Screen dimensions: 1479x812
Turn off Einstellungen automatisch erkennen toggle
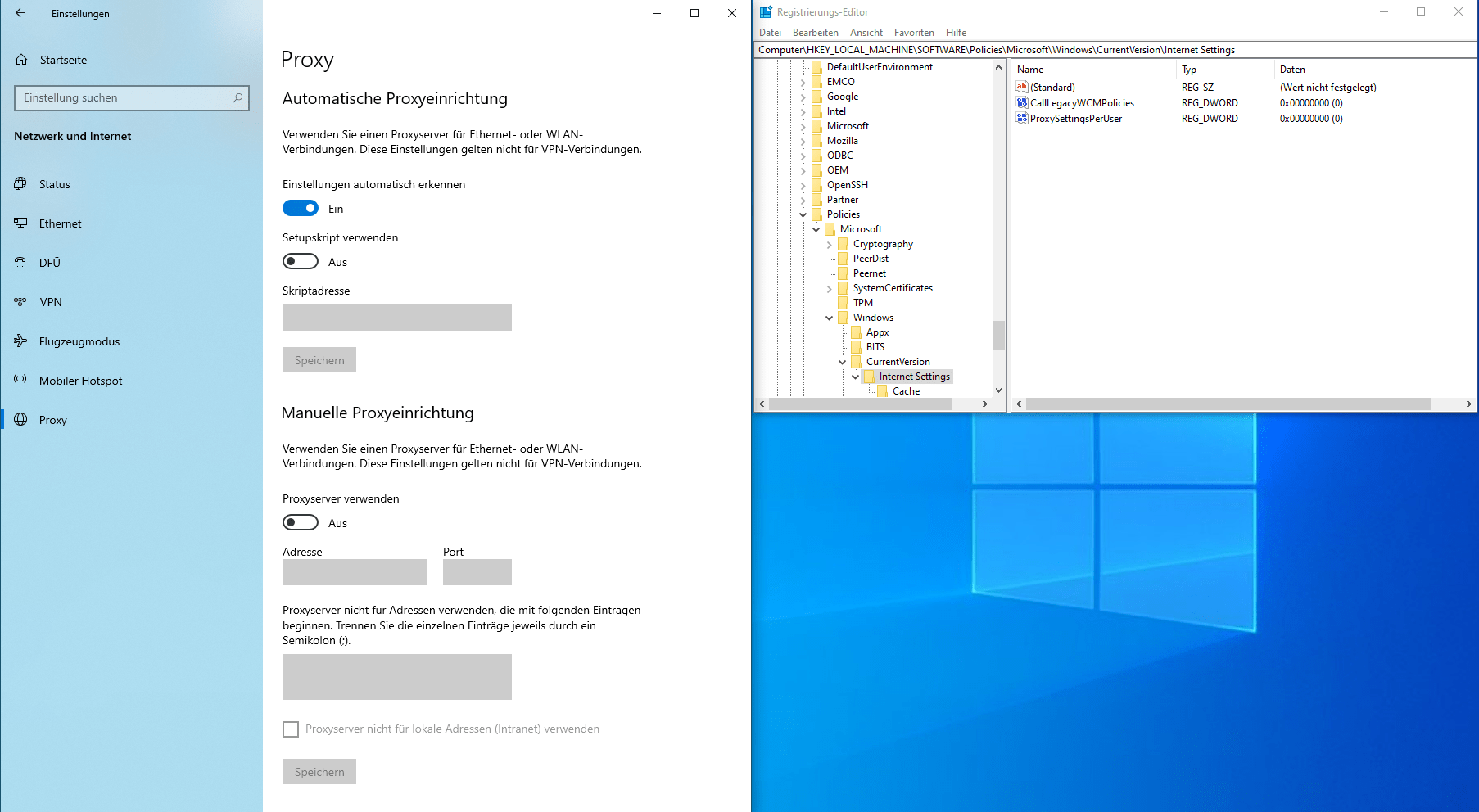point(301,209)
